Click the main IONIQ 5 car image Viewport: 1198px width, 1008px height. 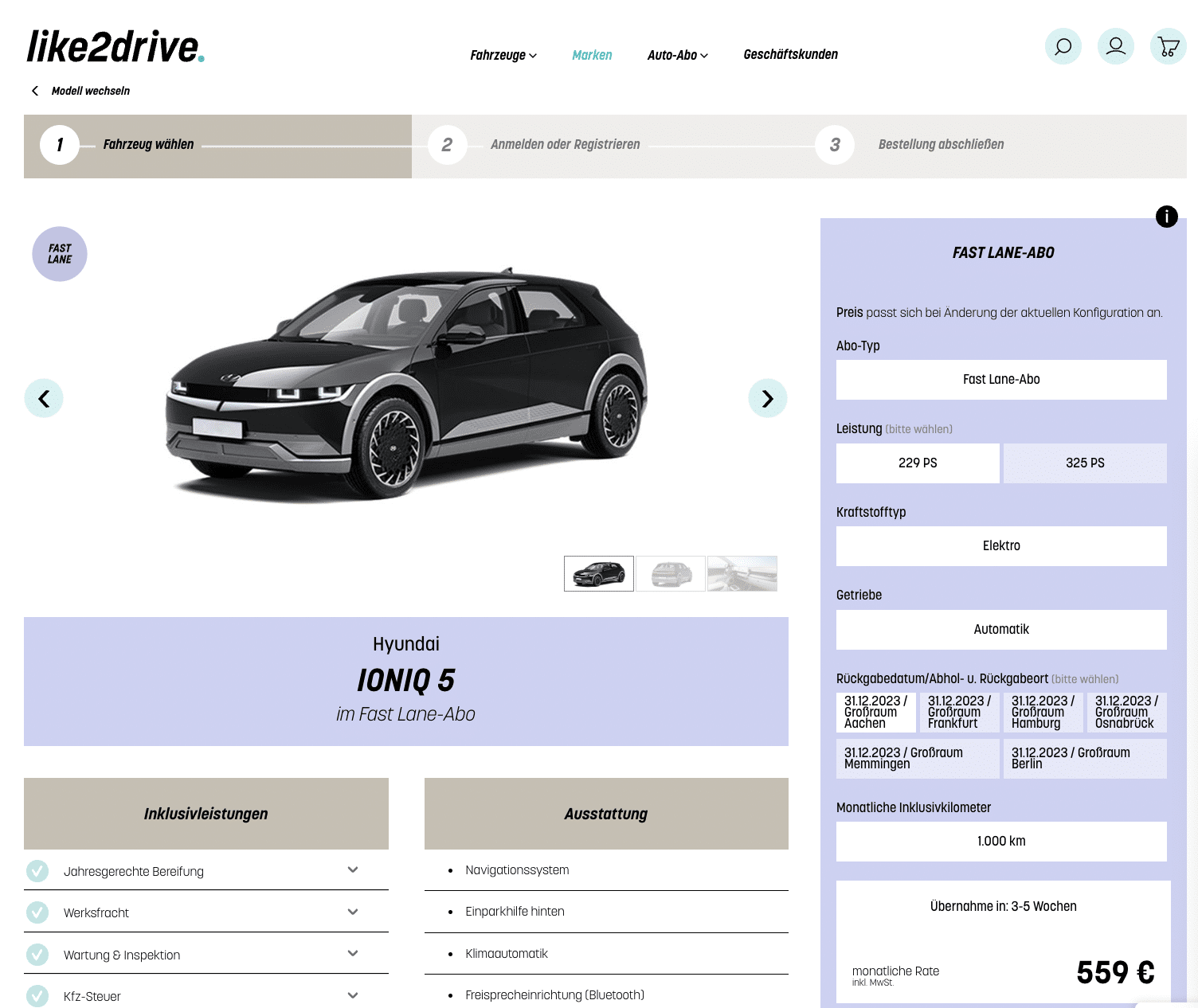(x=406, y=385)
